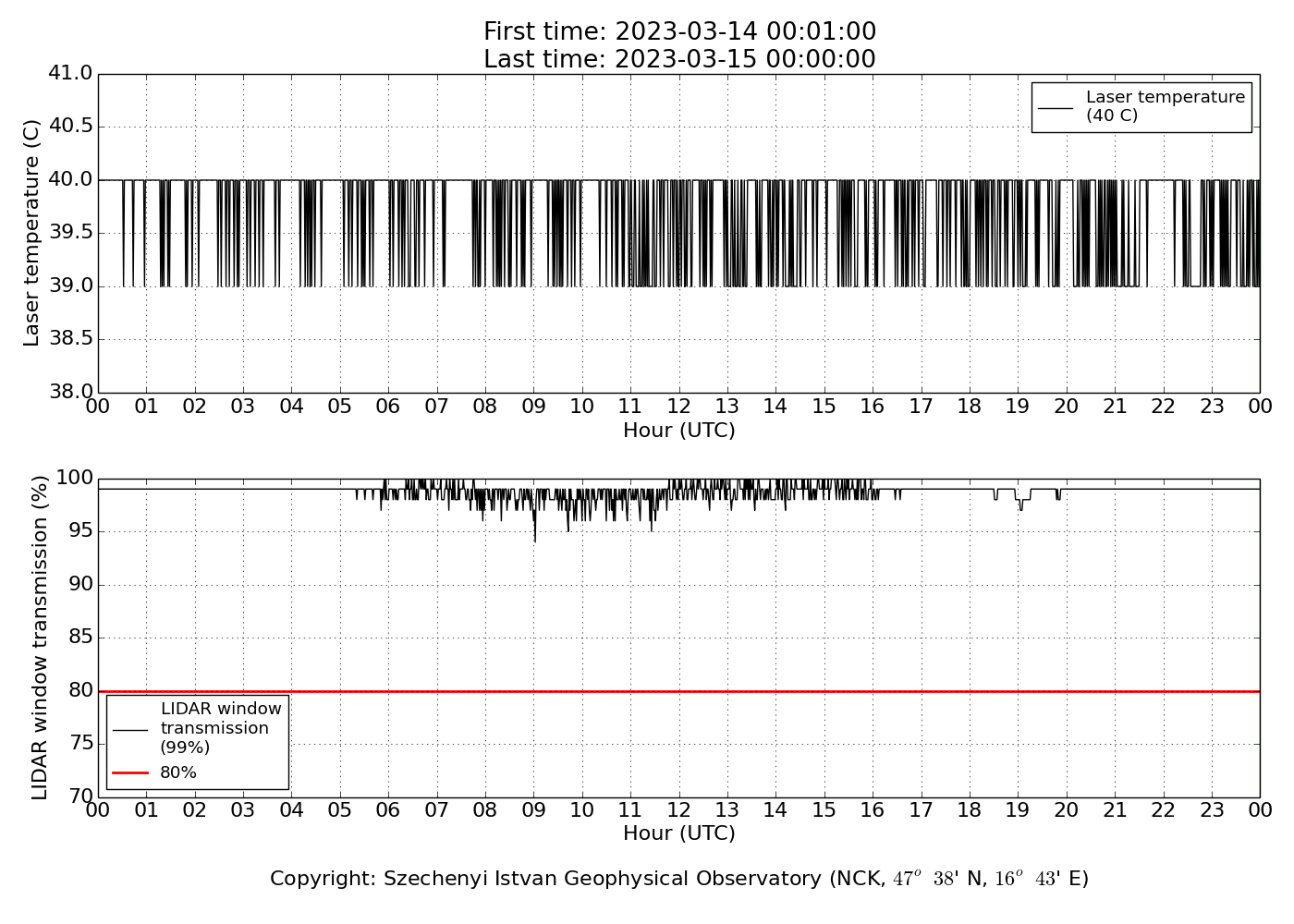Click the 'LIDAR window transmission (%)' y-axis label
This screenshot has width=1294, height=924.
click(x=40, y=638)
